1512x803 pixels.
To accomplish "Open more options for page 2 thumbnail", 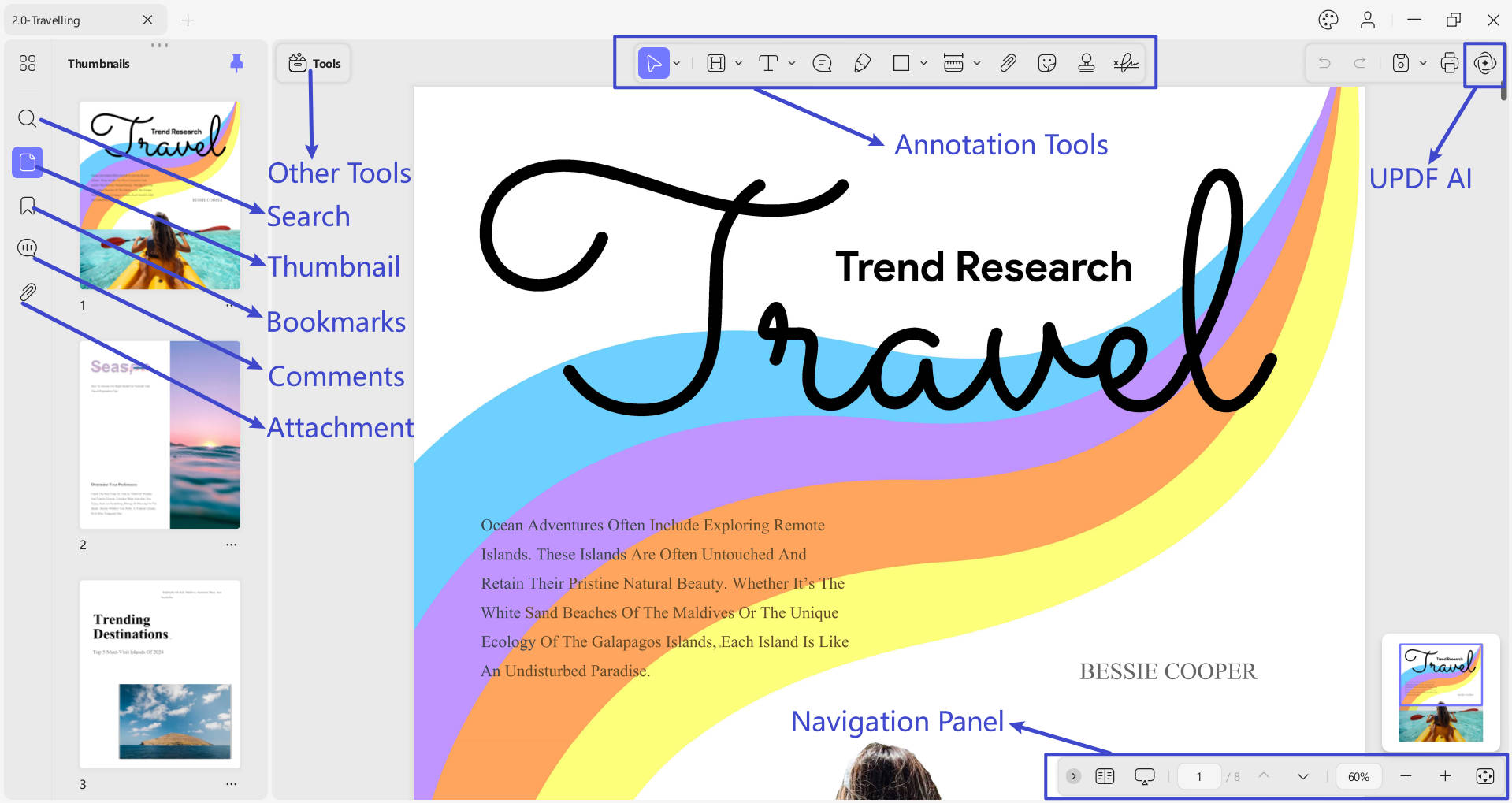I will tap(231, 545).
